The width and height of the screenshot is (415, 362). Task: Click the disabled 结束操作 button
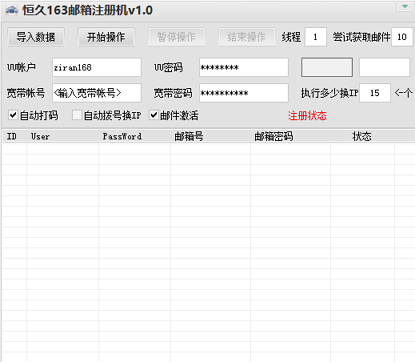coord(247,37)
